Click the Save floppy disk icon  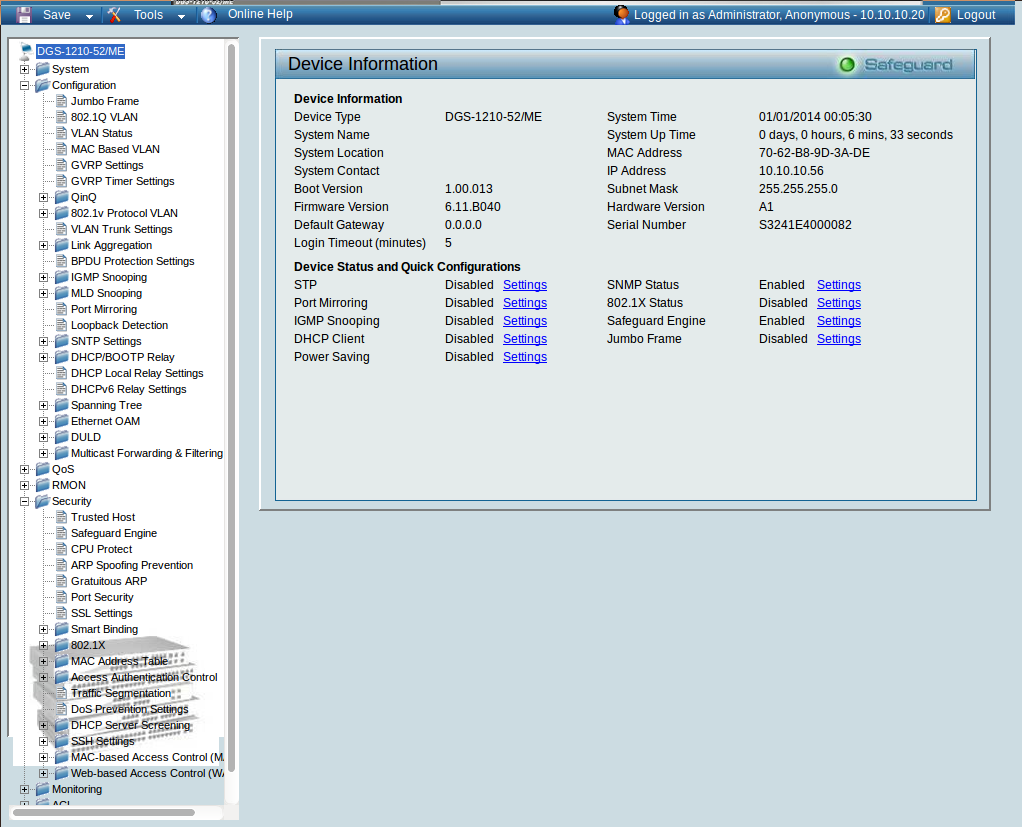(24, 15)
